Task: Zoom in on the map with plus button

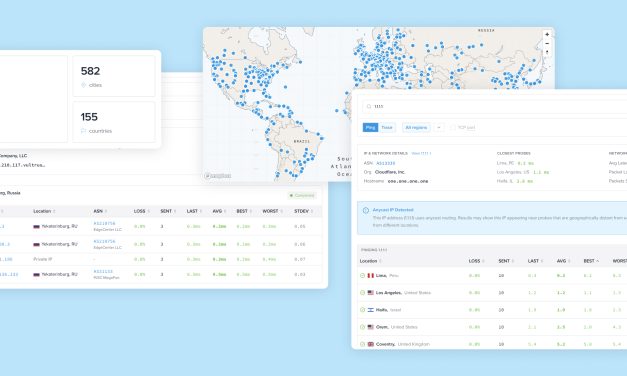Action: (x=547, y=35)
